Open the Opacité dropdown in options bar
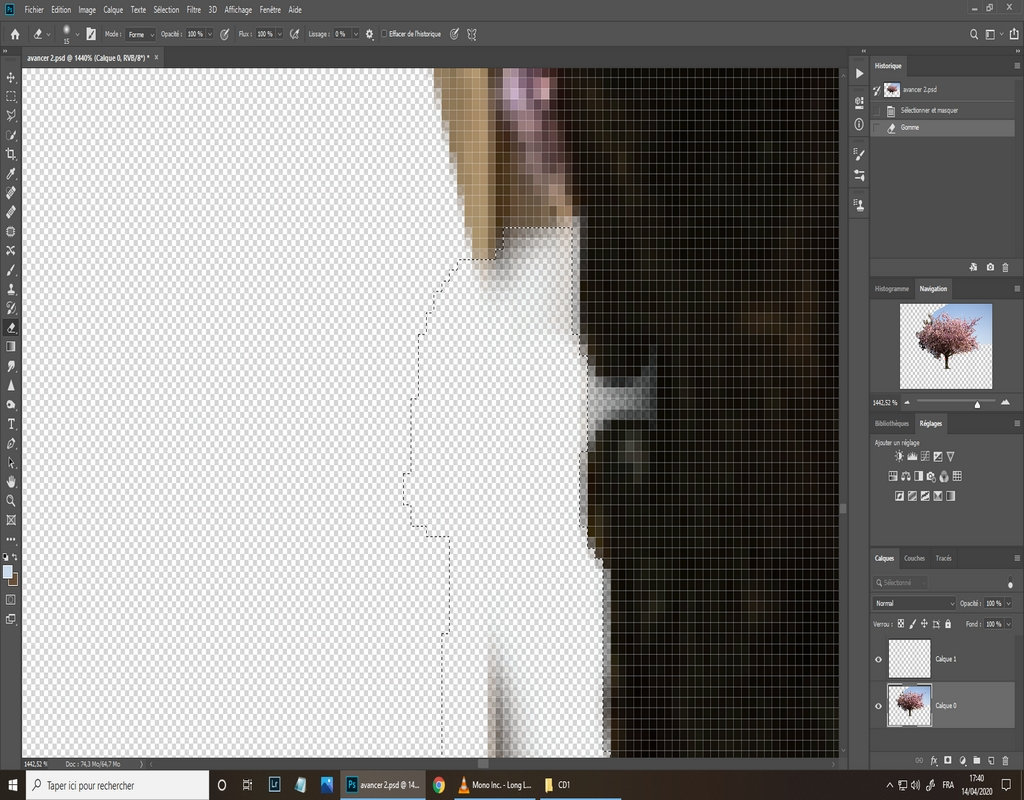The image size is (1024, 800). 210,34
